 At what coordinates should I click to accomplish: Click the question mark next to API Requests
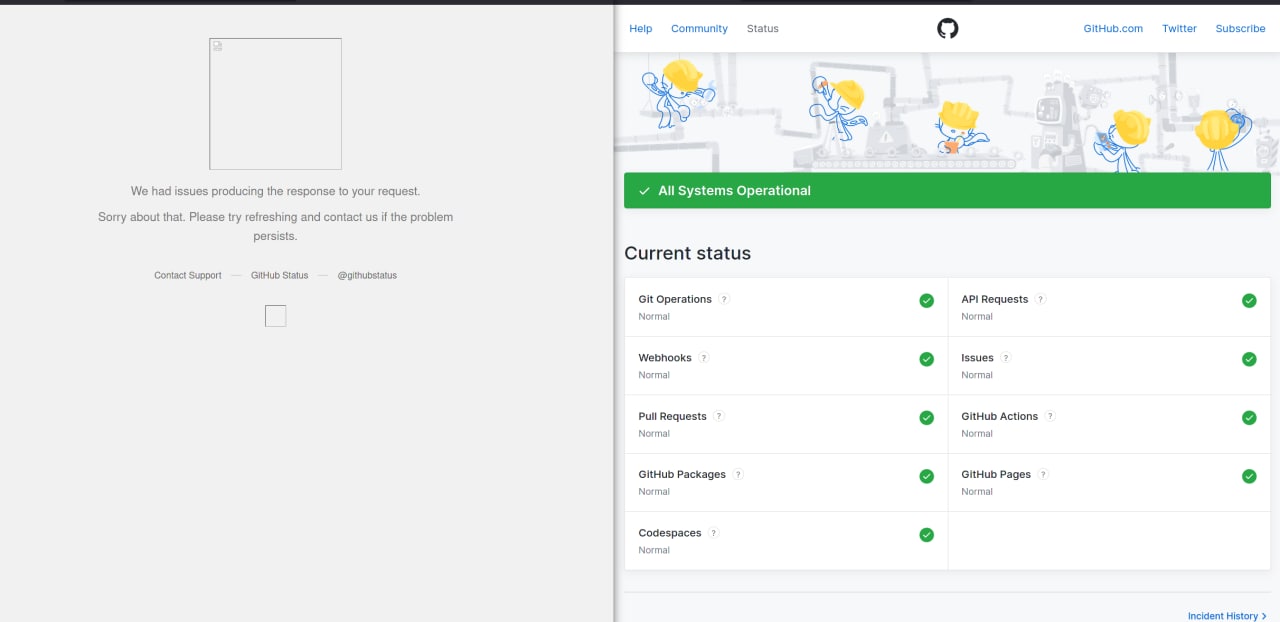(x=1040, y=299)
